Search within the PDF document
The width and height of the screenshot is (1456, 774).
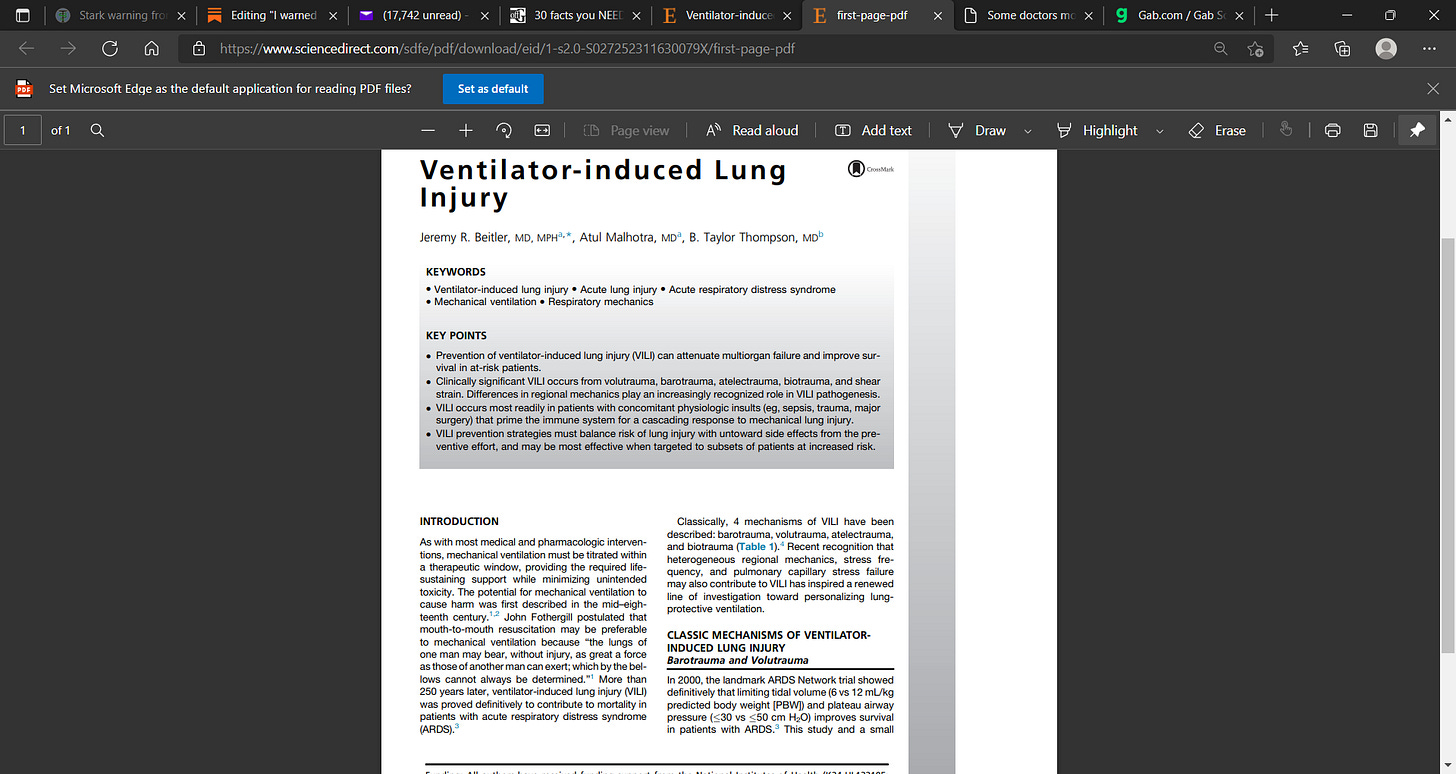pos(97,130)
